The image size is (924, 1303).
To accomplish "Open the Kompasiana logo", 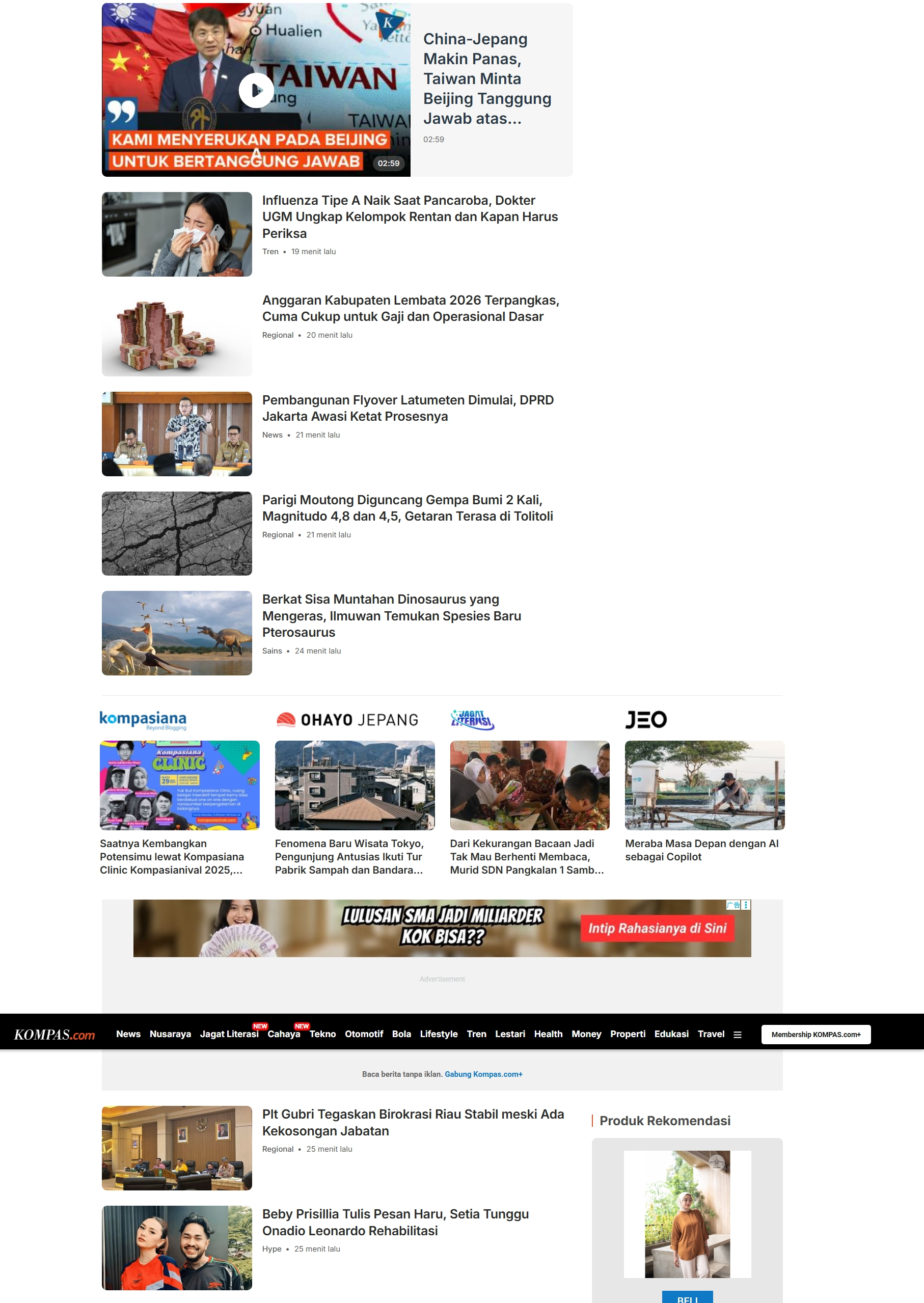I will click(x=143, y=720).
